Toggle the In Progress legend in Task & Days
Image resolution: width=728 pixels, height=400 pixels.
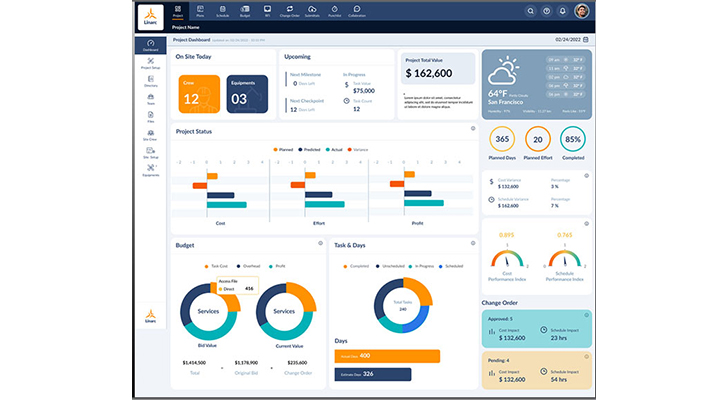[421, 266]
